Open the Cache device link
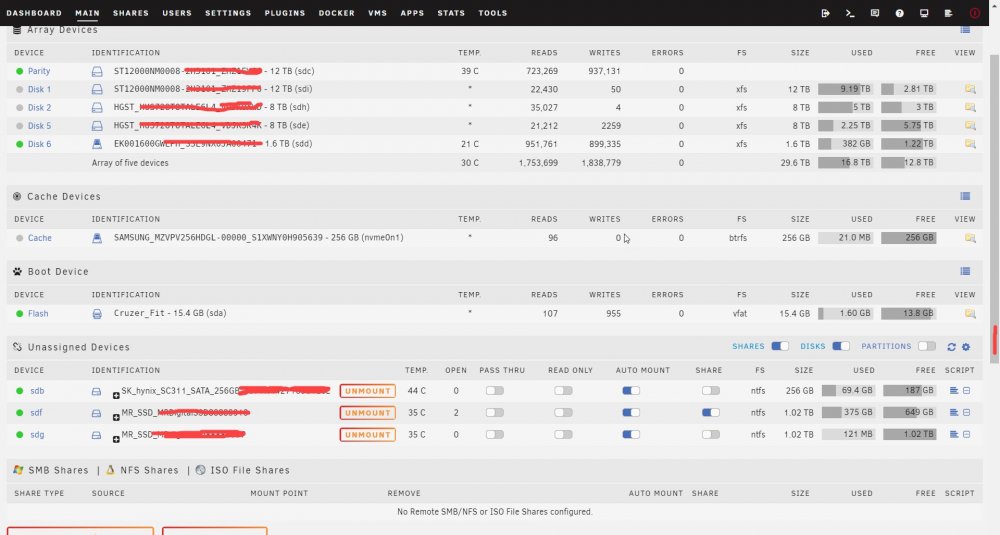This screenshot has height=535, width=1000. (x=40, y=238)
